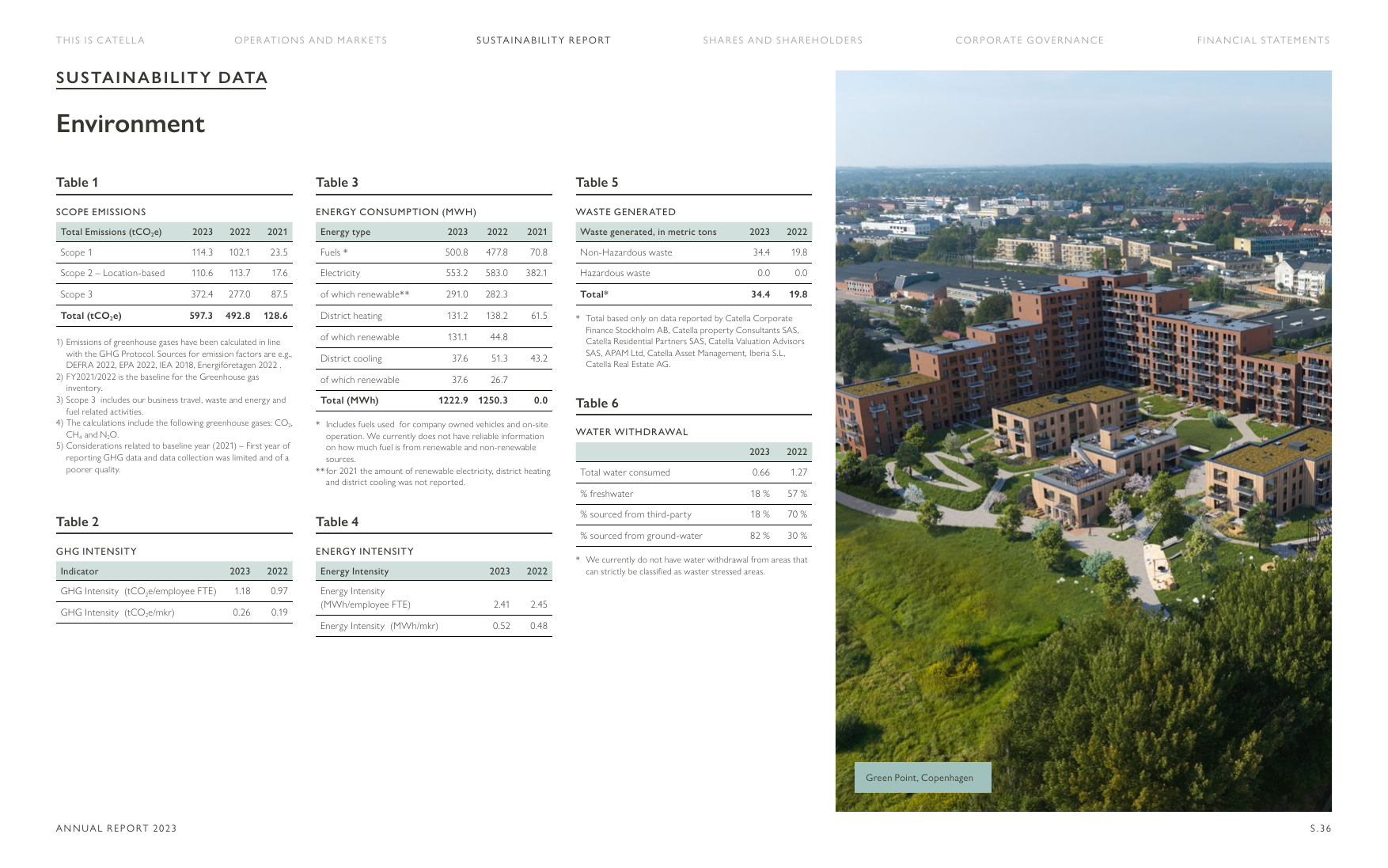Select the Table 2 heading
1388x868 pixels.
click(78, 522)
